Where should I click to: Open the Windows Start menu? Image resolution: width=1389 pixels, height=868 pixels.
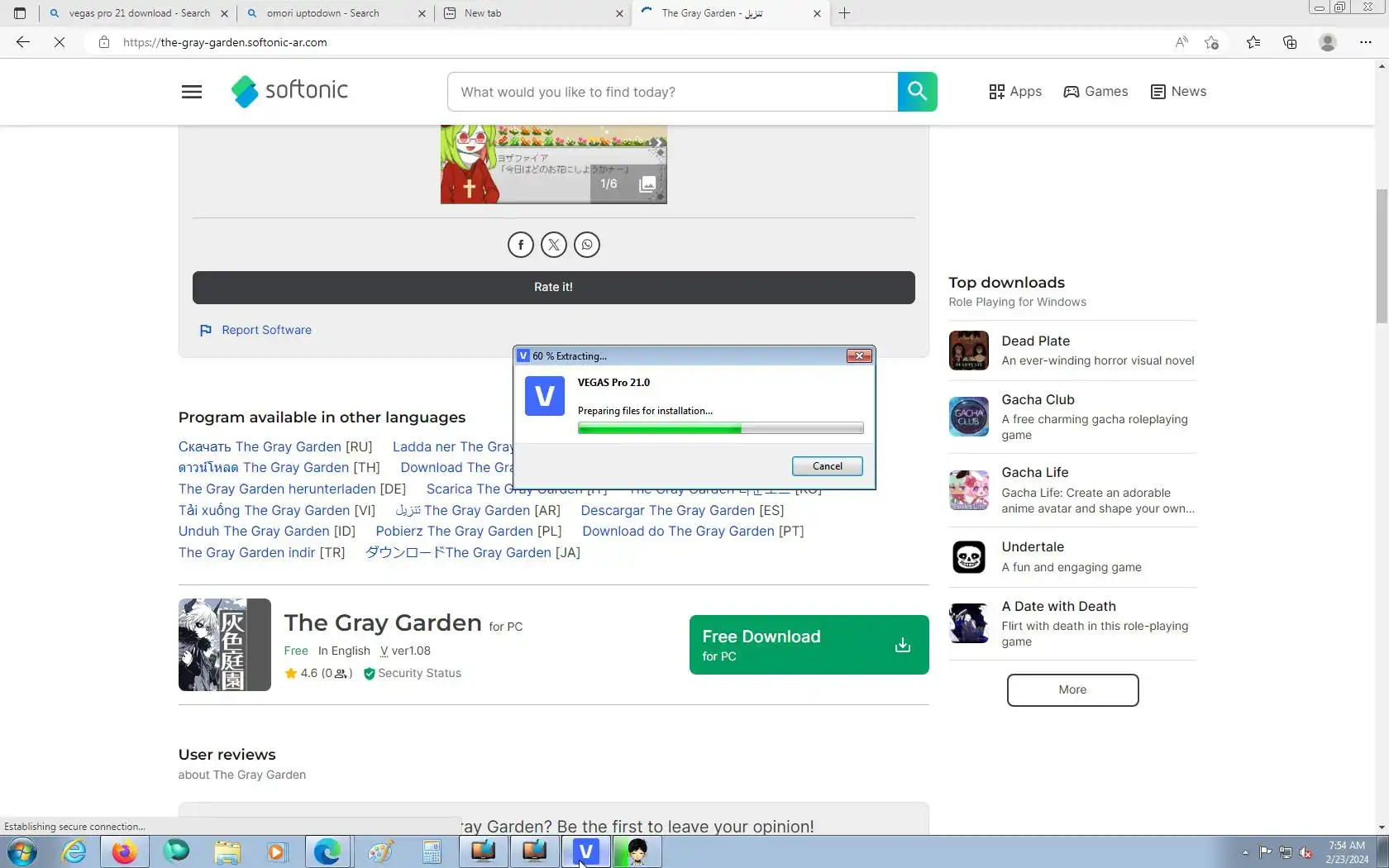click(x=22, y=851)
